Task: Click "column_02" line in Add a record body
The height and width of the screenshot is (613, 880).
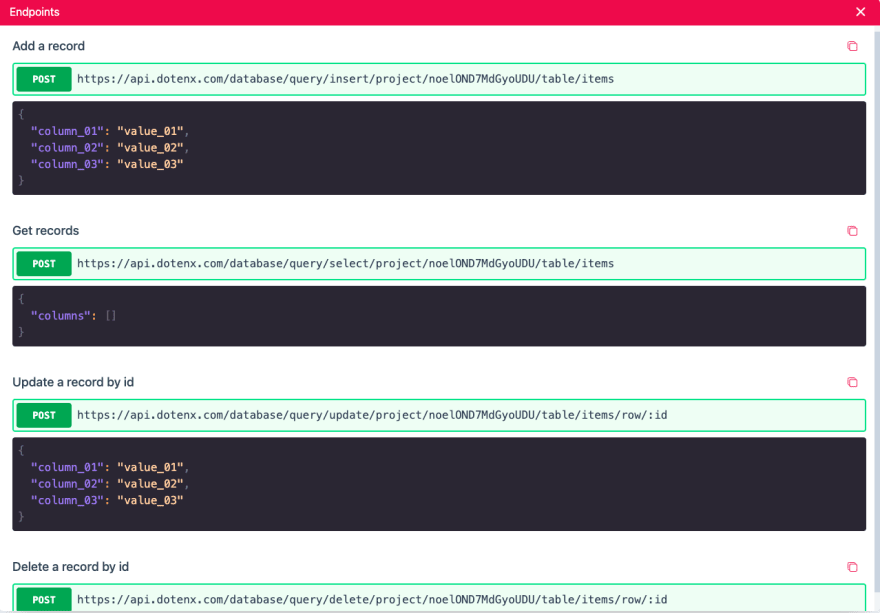Action: 109,148
